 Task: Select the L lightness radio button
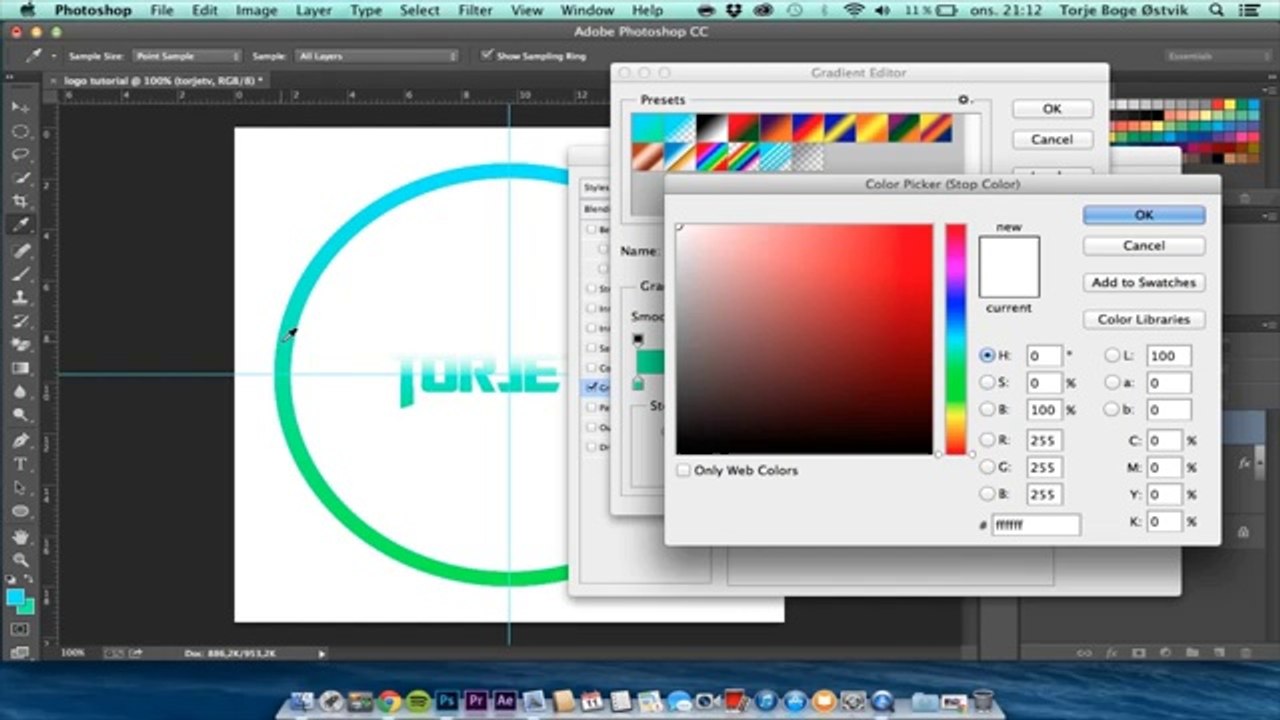tap(1112, 355)
